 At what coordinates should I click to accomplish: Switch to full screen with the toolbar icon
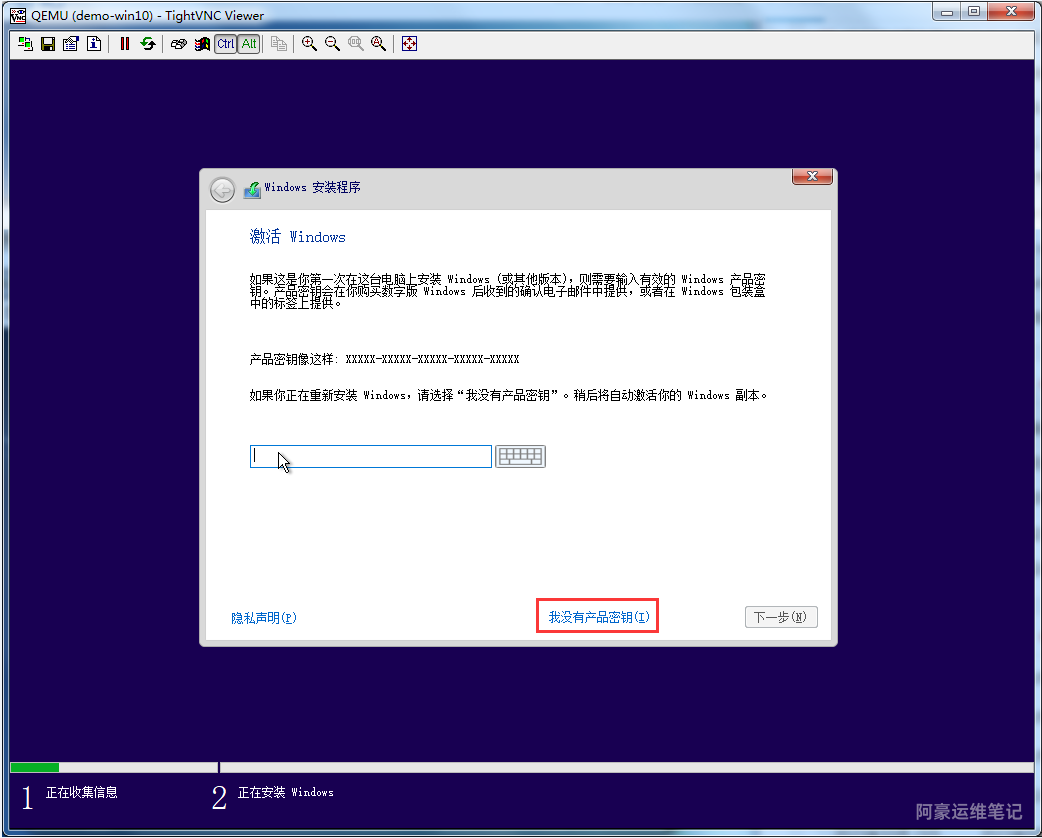409,44
